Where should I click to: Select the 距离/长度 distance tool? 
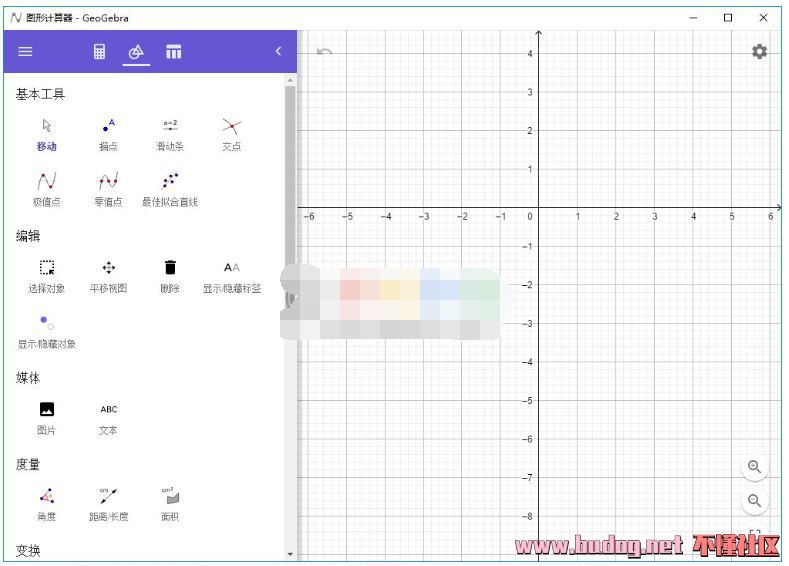108,504
